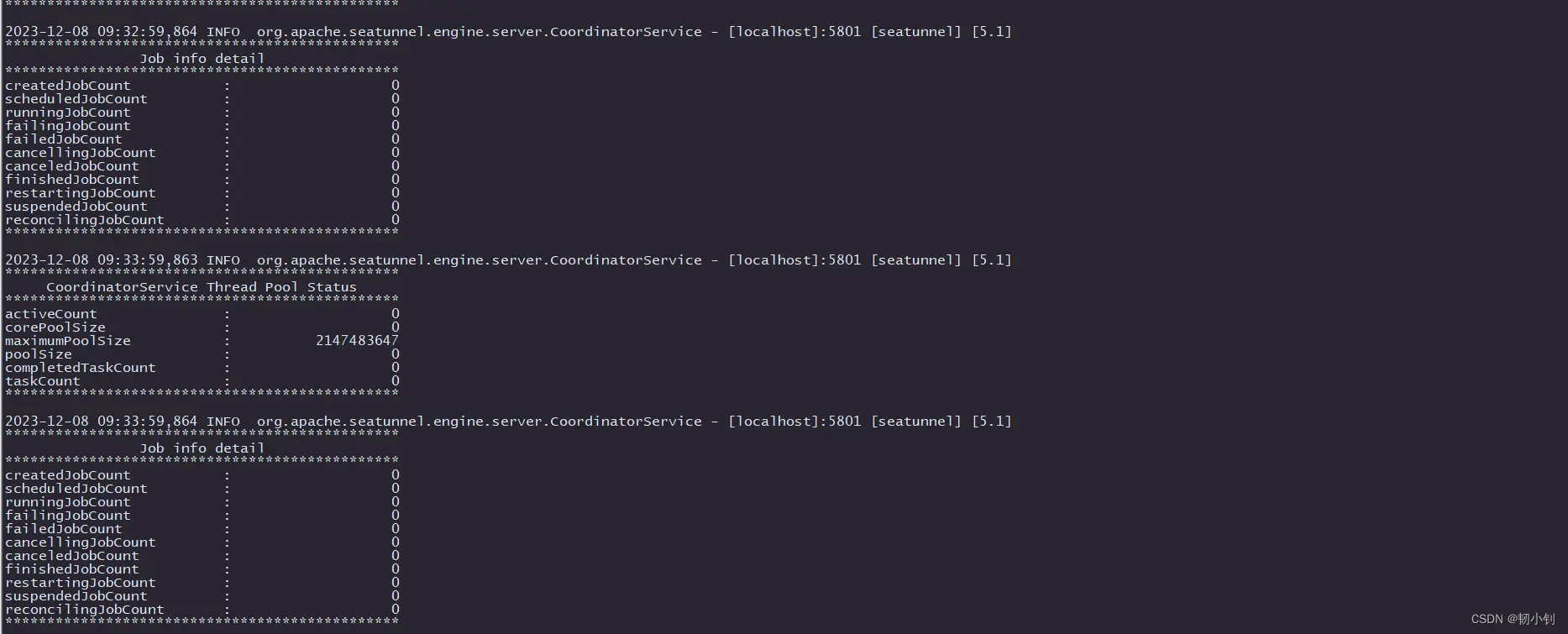
Task: Click 'reconcilingJobCount' label in the bottom block
Action: 85,610
